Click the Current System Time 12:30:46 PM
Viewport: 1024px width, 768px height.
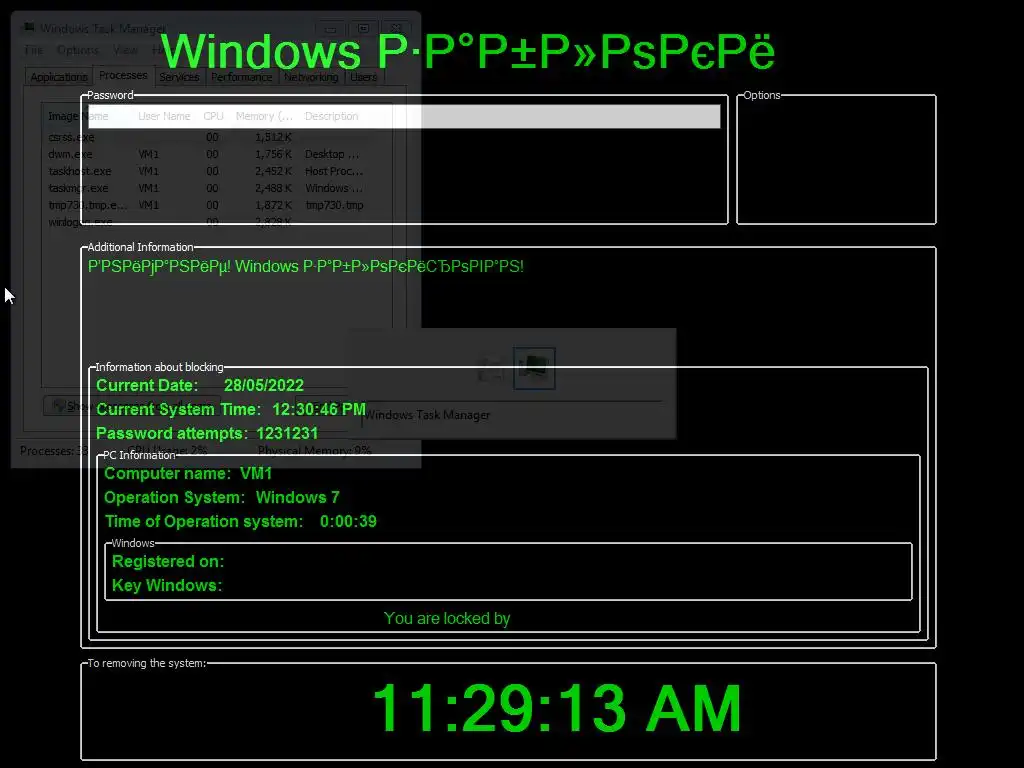click(x=319, y=409)
